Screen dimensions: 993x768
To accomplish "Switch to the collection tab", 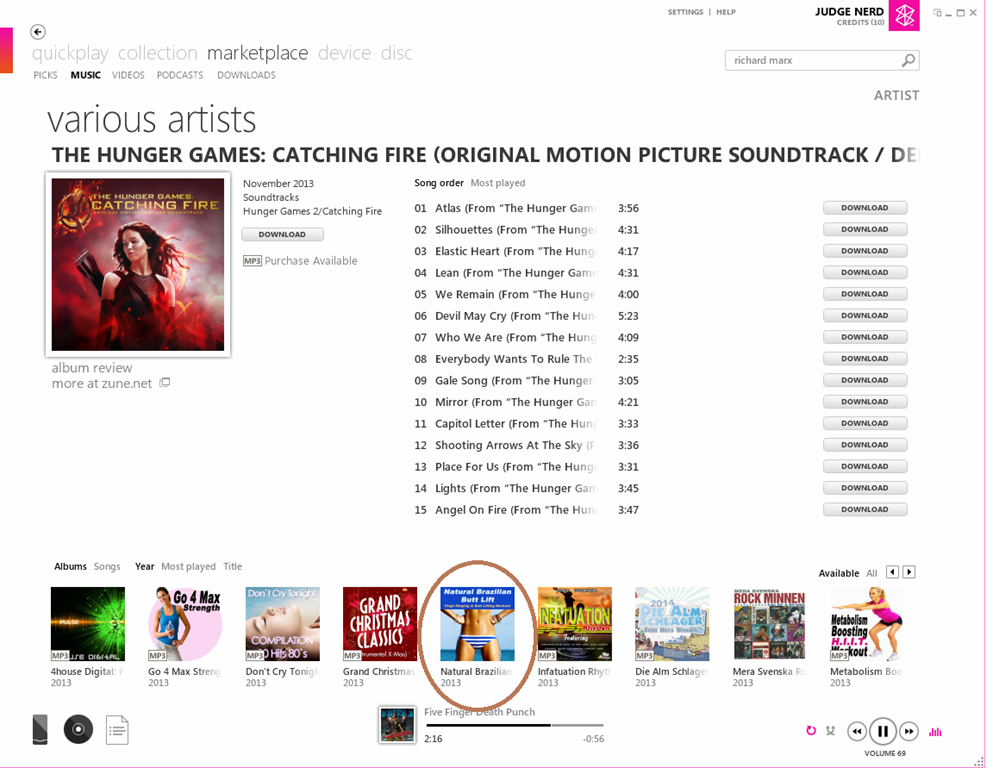I will click(158, 53).
